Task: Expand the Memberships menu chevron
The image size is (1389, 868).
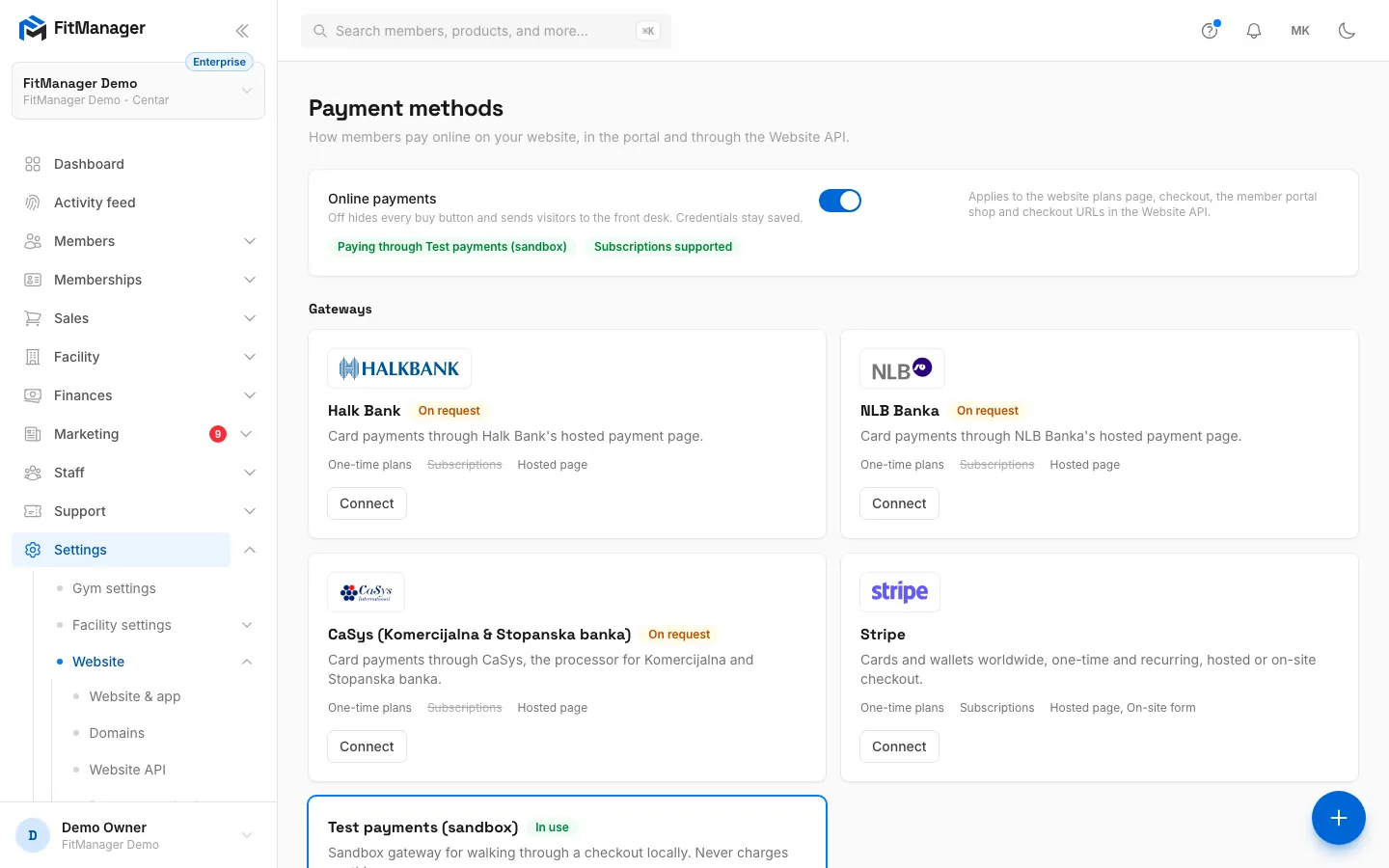Action: point(250,280)
